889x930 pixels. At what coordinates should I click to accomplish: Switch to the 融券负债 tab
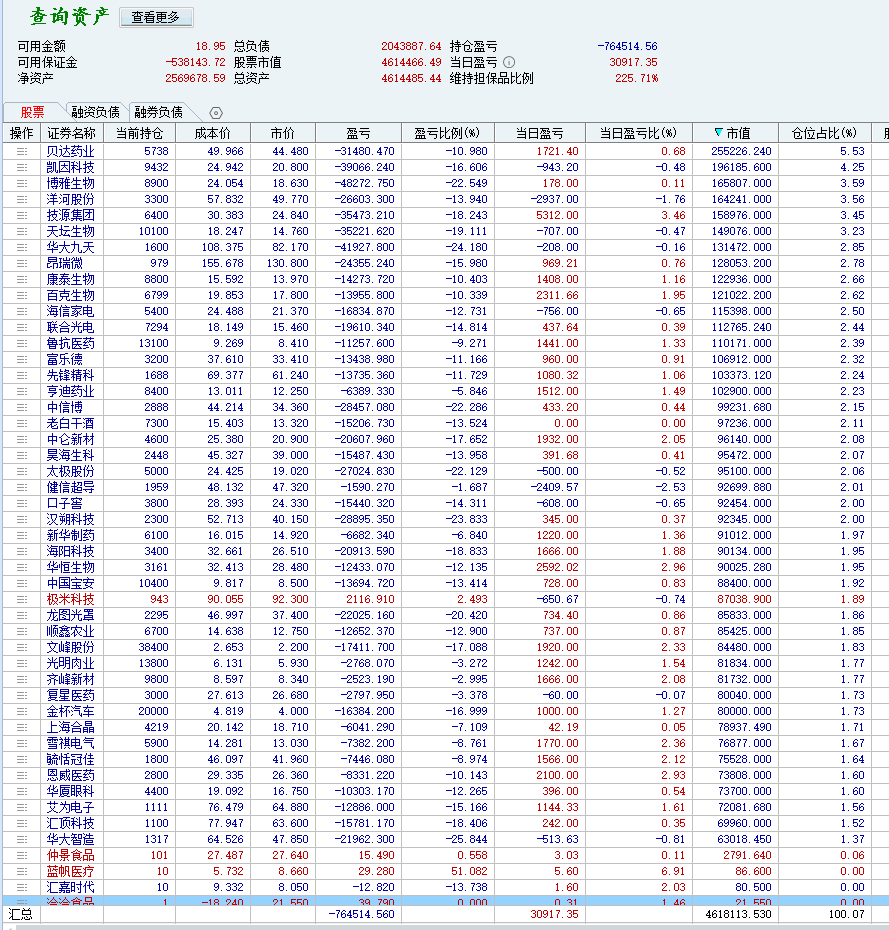coord(158,112)
